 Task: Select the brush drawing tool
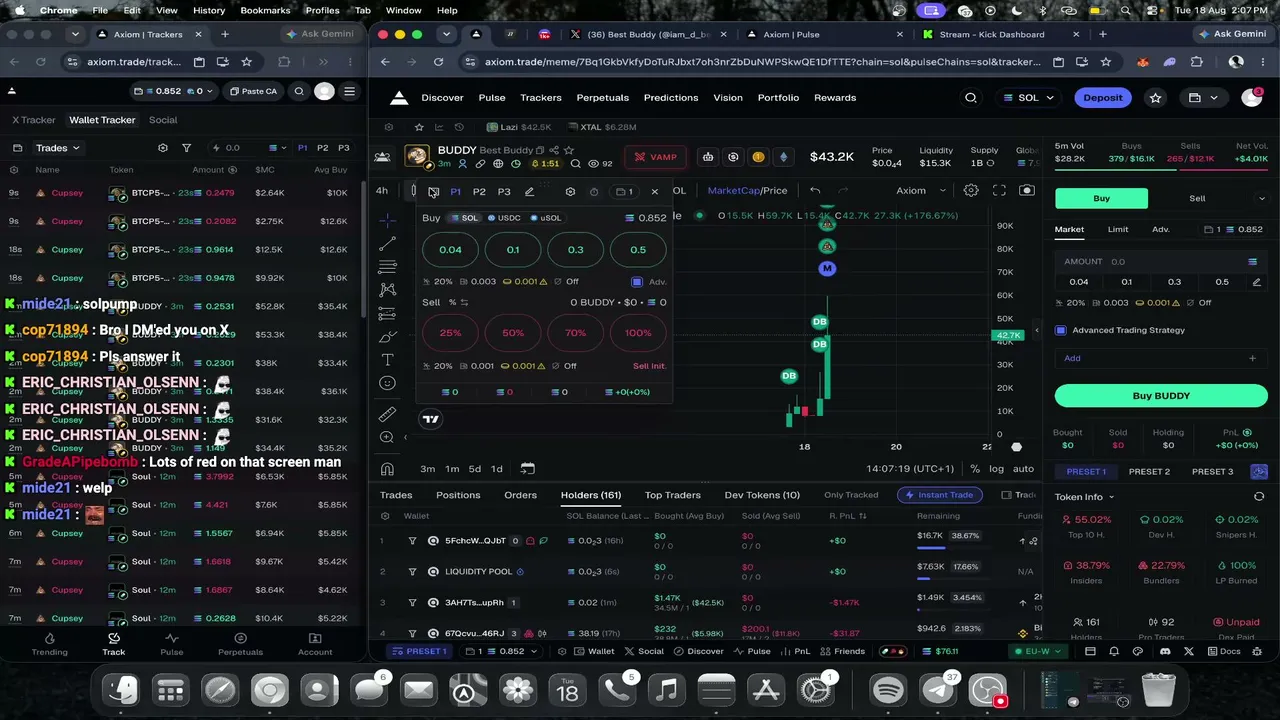pos(387,336)
